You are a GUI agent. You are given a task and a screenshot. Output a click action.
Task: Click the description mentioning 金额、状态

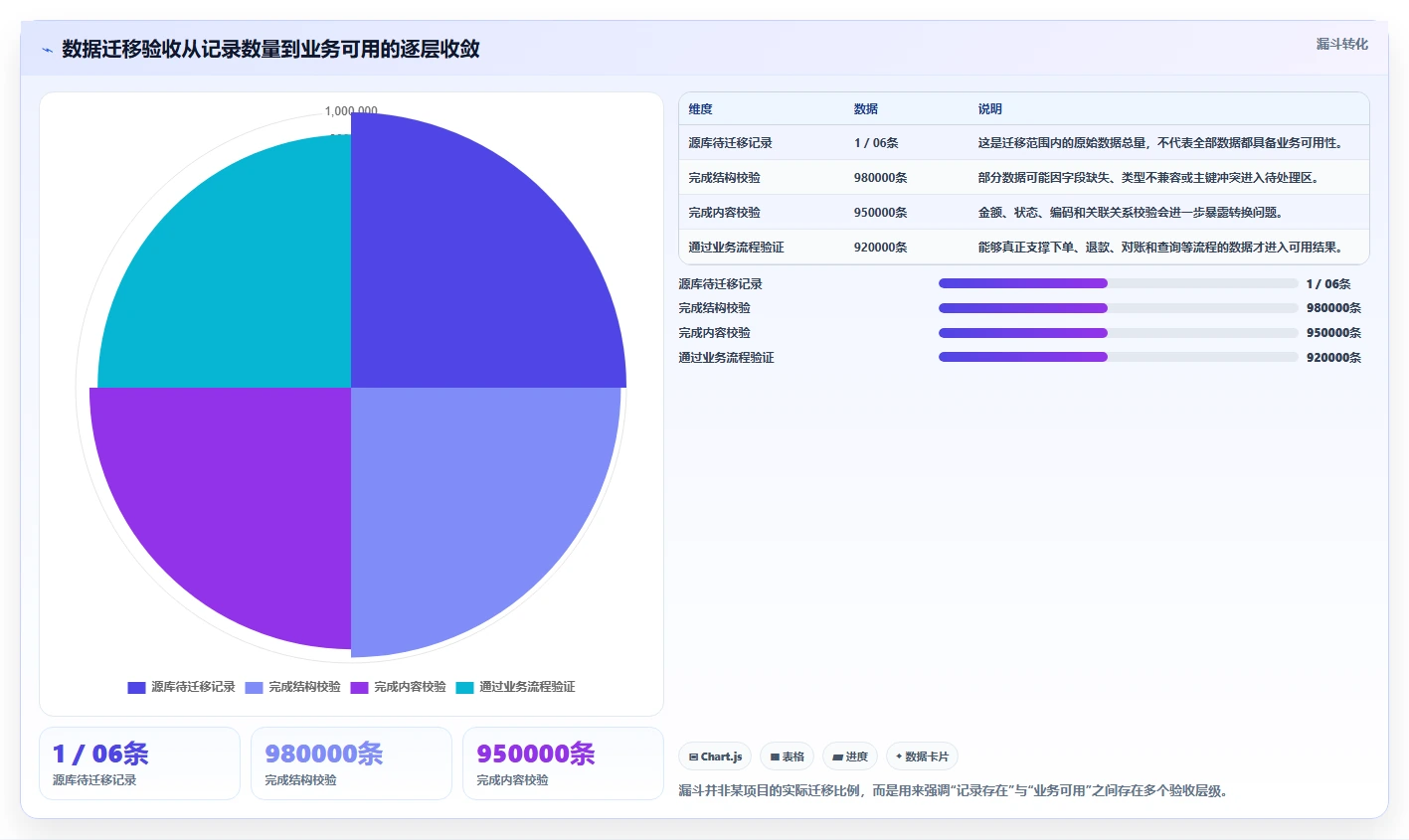[x=1130, y=213]
